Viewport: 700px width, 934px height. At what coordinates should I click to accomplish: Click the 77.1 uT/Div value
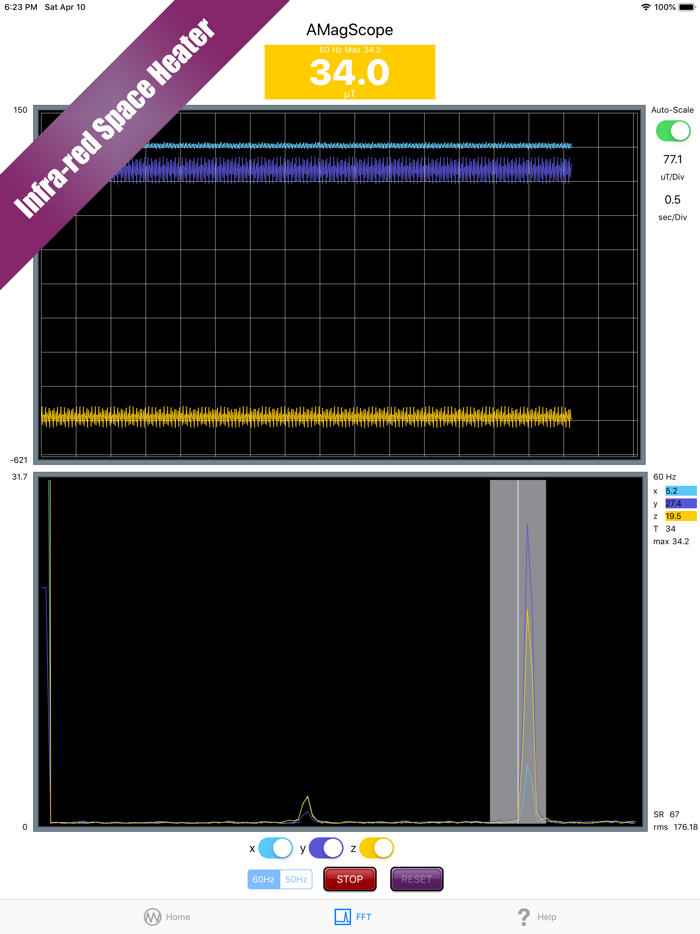[673, 160]
